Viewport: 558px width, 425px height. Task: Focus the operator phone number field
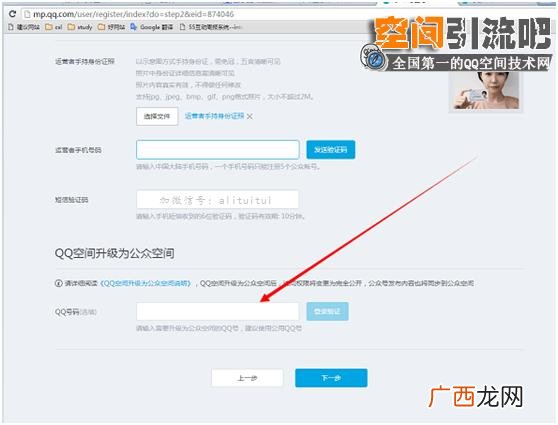point(217,149)
